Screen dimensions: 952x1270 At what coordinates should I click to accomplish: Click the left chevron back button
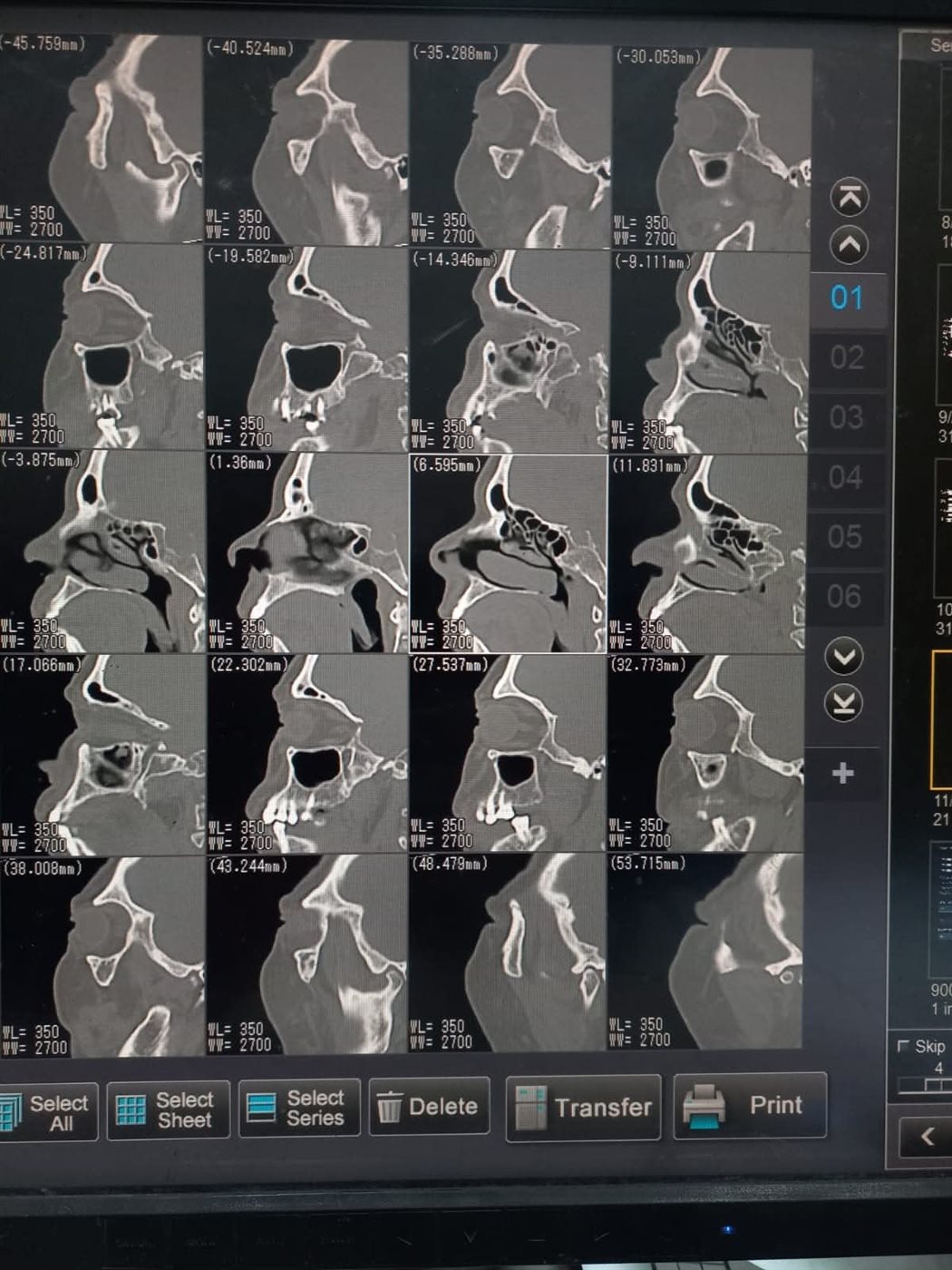tap(927, 1136)
